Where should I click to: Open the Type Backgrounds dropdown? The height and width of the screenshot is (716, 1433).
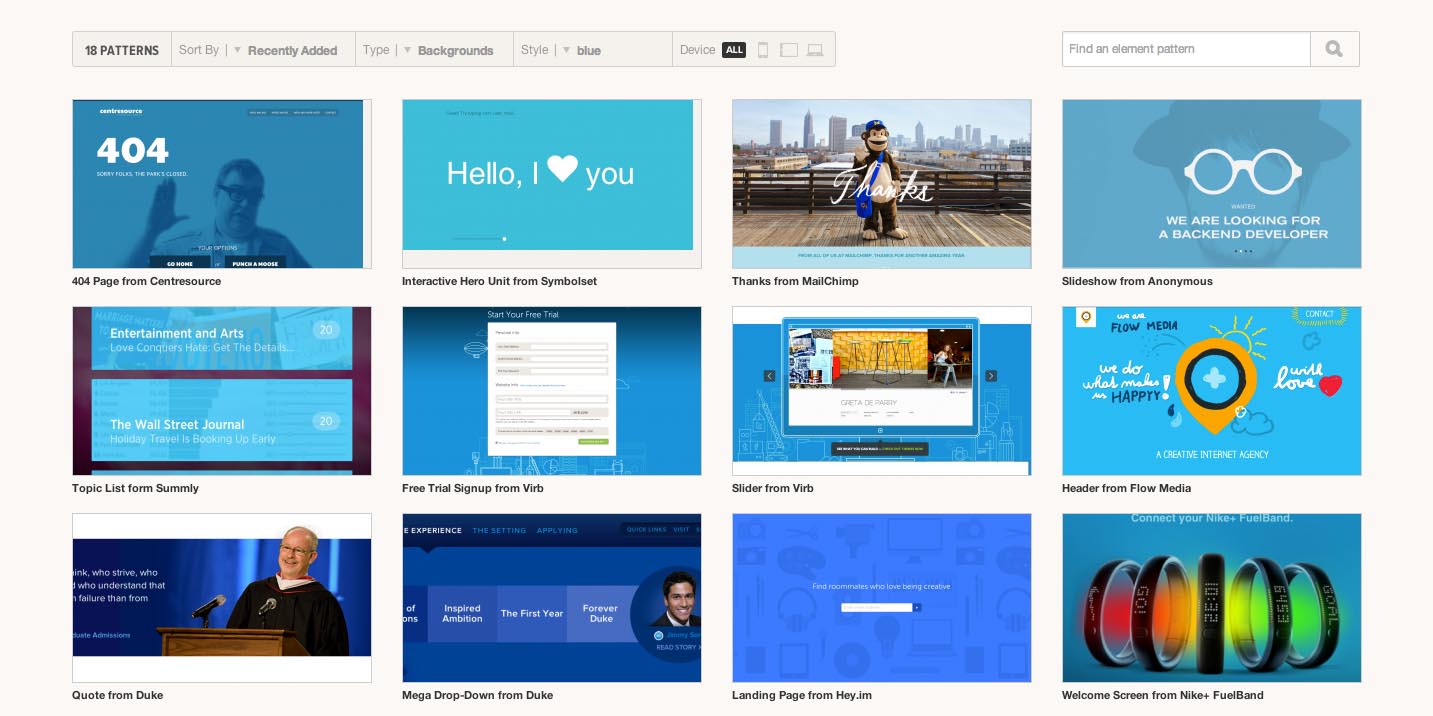point(434,50)
